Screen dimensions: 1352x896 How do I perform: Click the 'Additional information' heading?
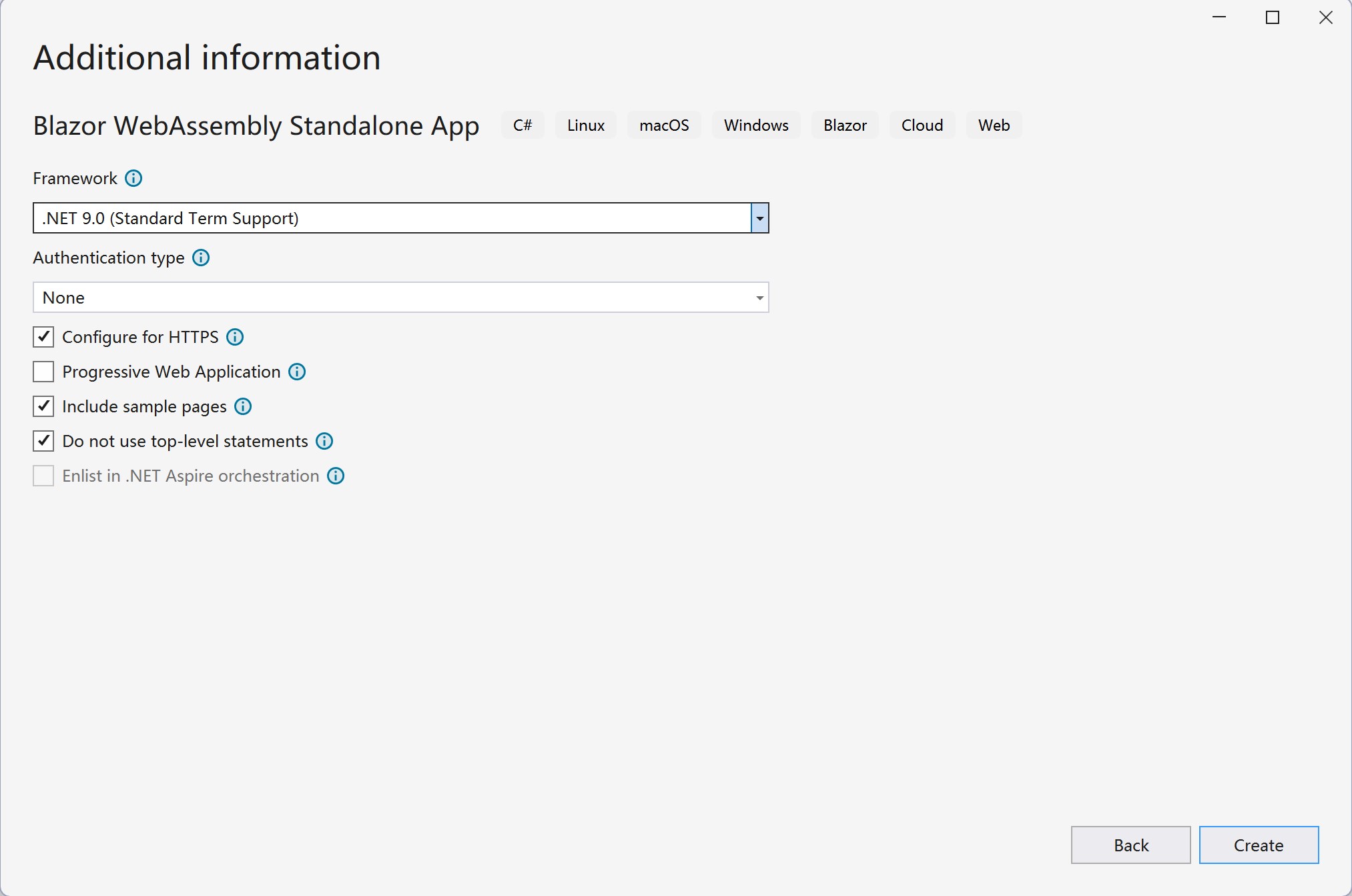point(207,58)
